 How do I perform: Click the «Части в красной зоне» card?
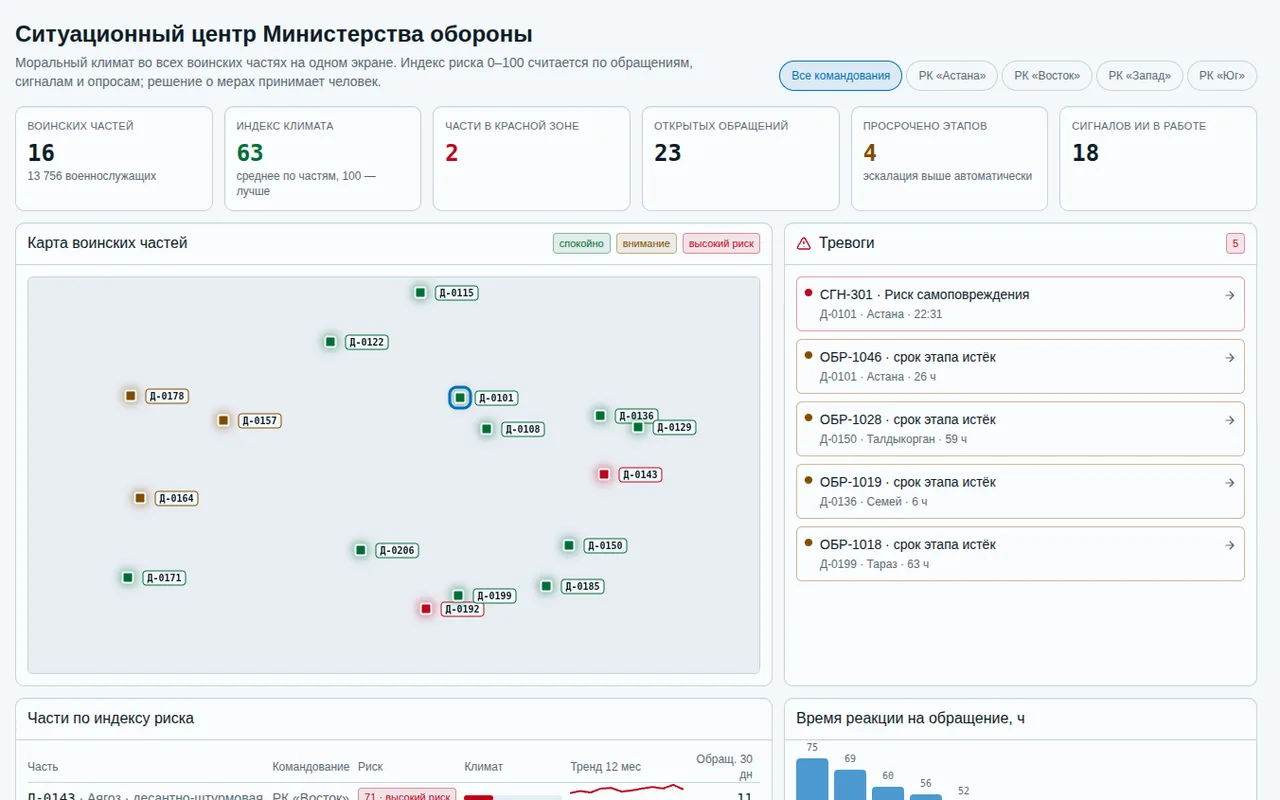pos(532,159)
